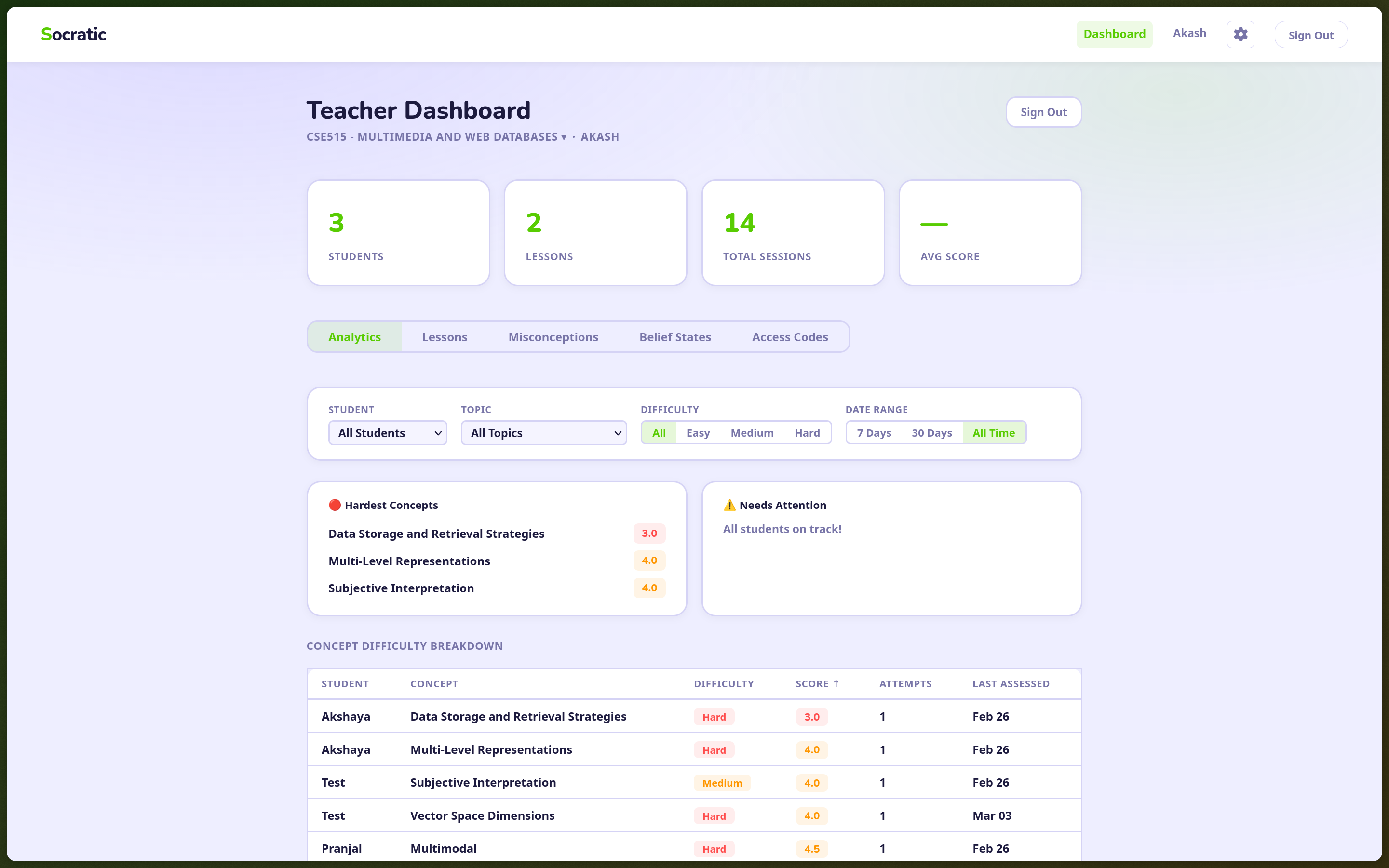Open the All Students dropdown
1389x868 pixels.
click(x=388, y=433)
